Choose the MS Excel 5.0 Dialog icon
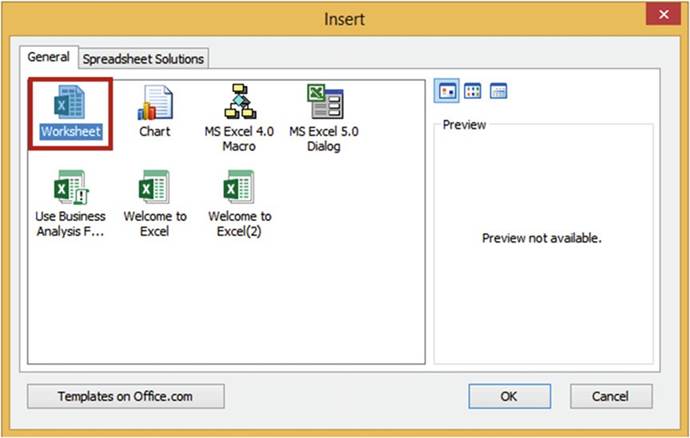The image size is (690, 438). 323,104
